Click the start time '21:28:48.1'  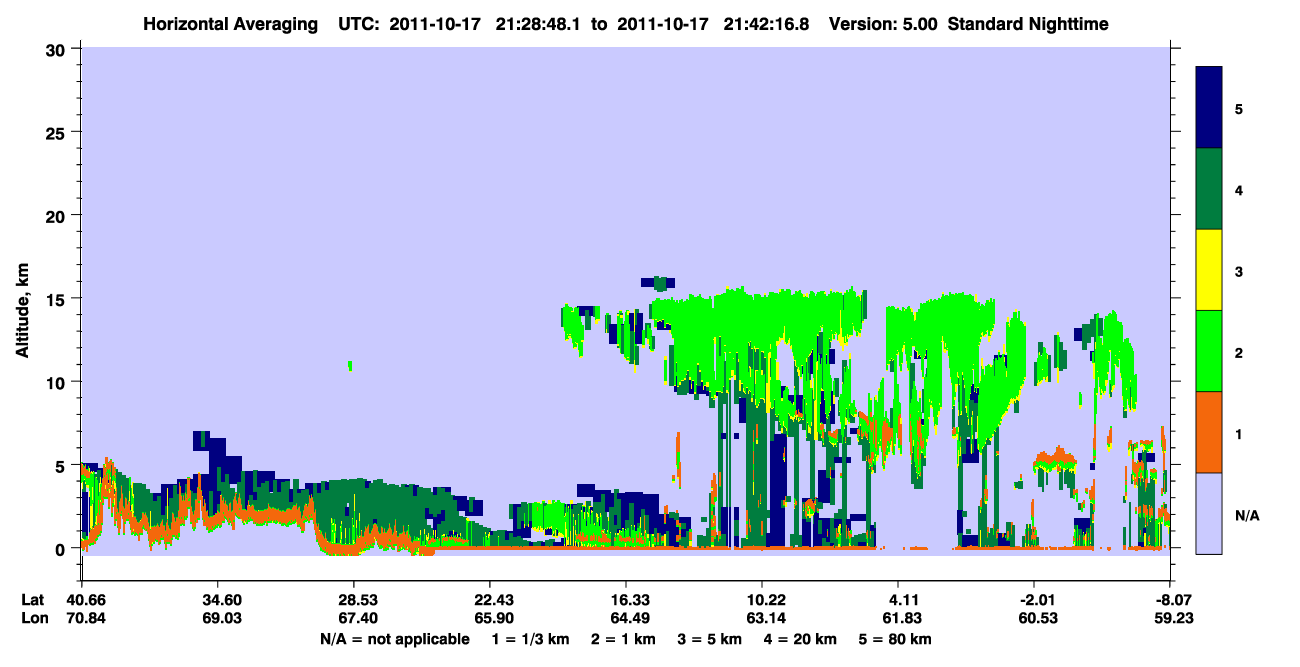pos(540,23)
